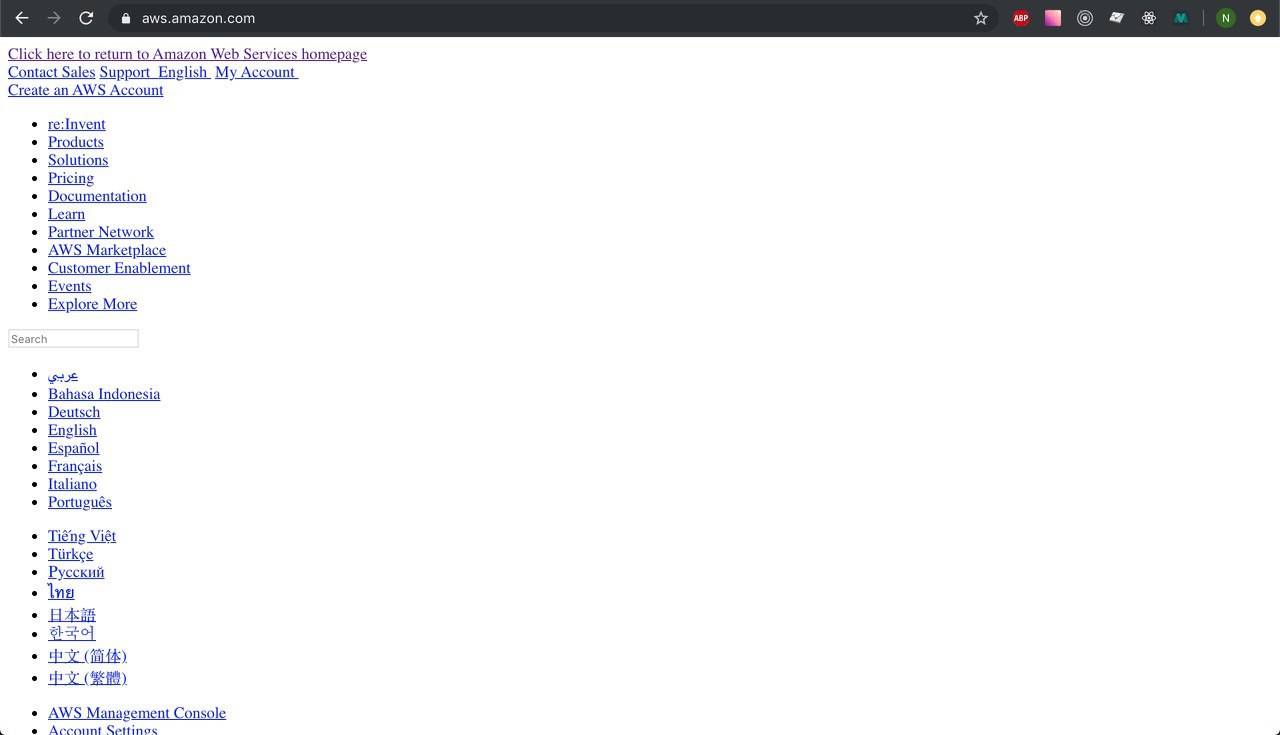Open the Documentation navigation item
Image resolution: width=1280 pixels, height=735 pixels.
(x=97, y=196)
